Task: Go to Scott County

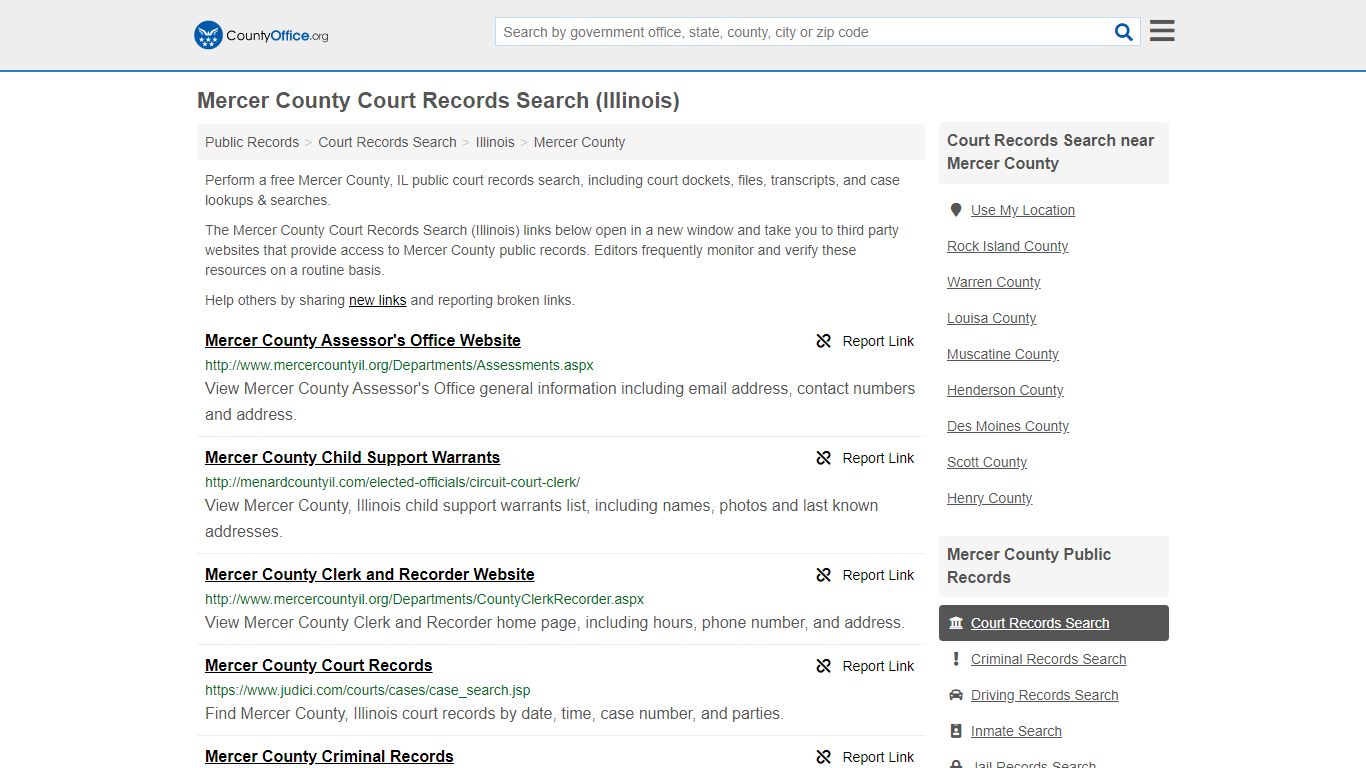Action: pyautogui.click(x=987, y=462)
